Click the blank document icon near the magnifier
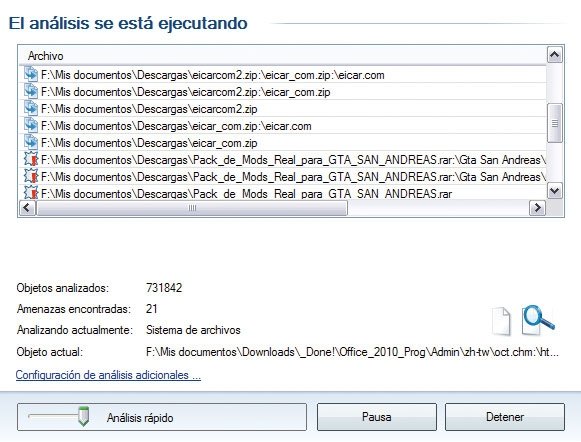This screenshot has width=581, height=442. (x=501, y=322)
